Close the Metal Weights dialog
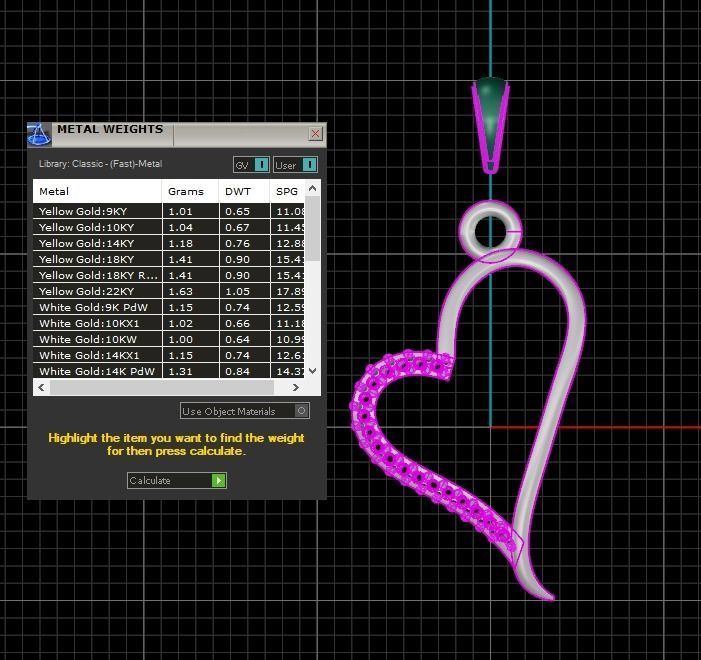Image resolution: width=701 pixels, height=660 pixels. (x=316, y=133)
